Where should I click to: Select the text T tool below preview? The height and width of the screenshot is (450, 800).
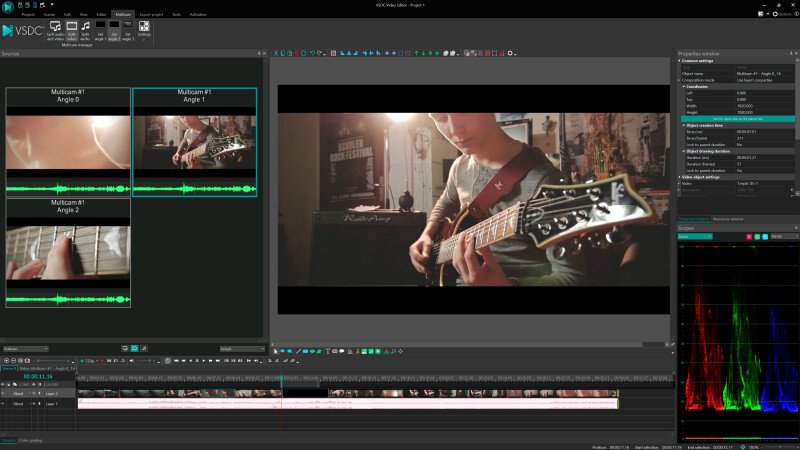(328, 351)
